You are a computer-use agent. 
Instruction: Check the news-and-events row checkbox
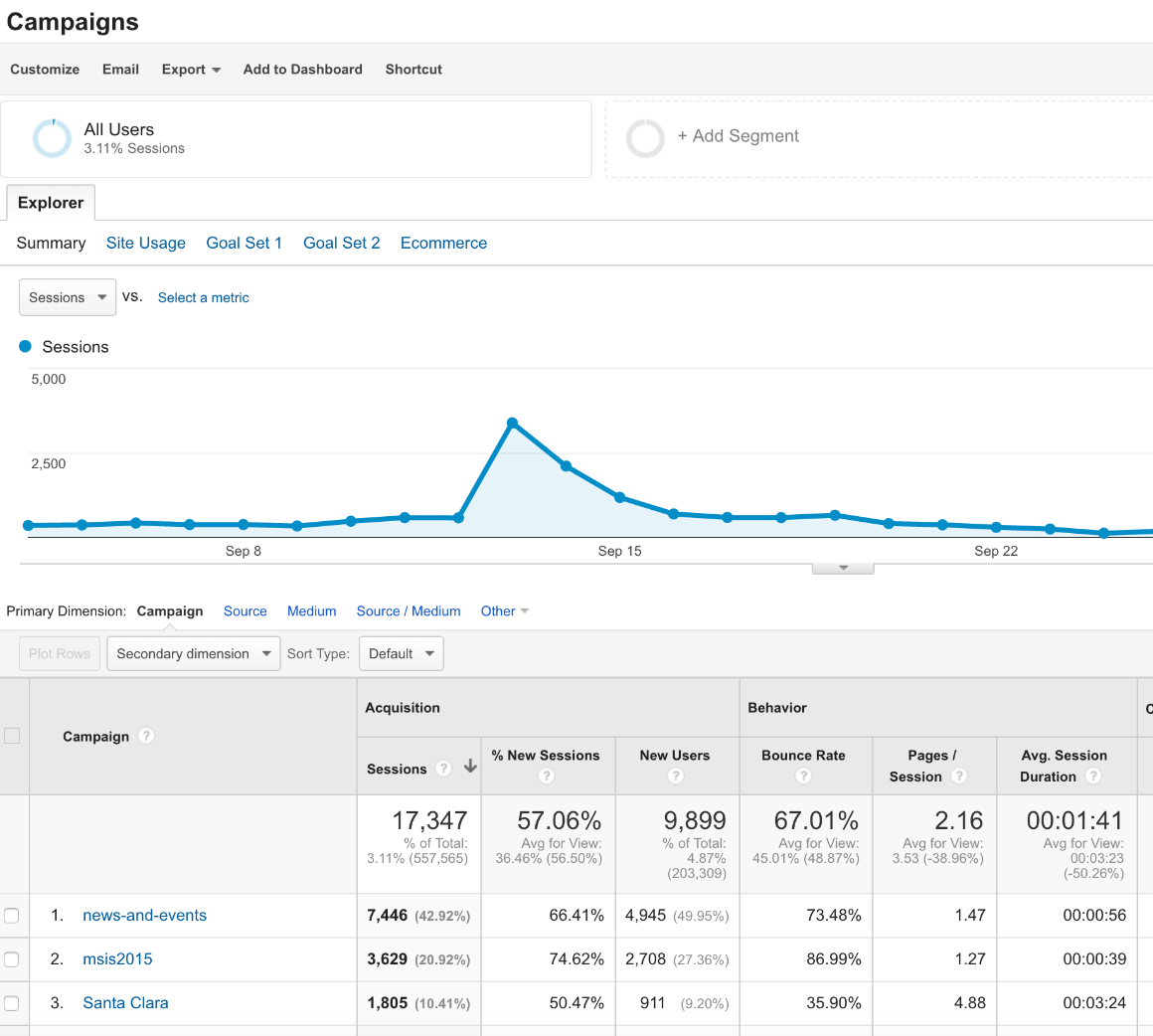click(x=12, y=916)
